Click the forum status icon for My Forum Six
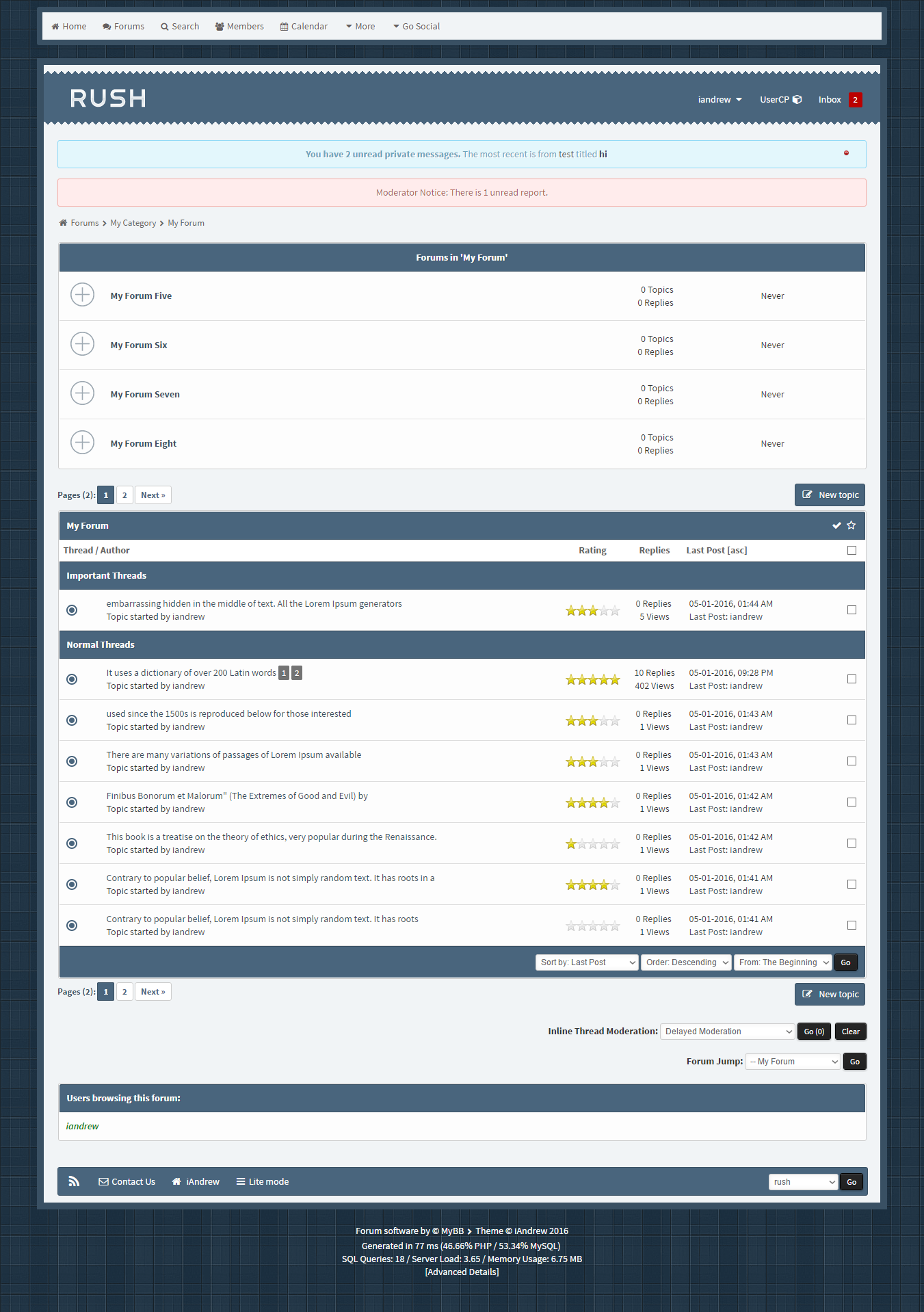The image size is (924, 1312). (x=82, y=344)
